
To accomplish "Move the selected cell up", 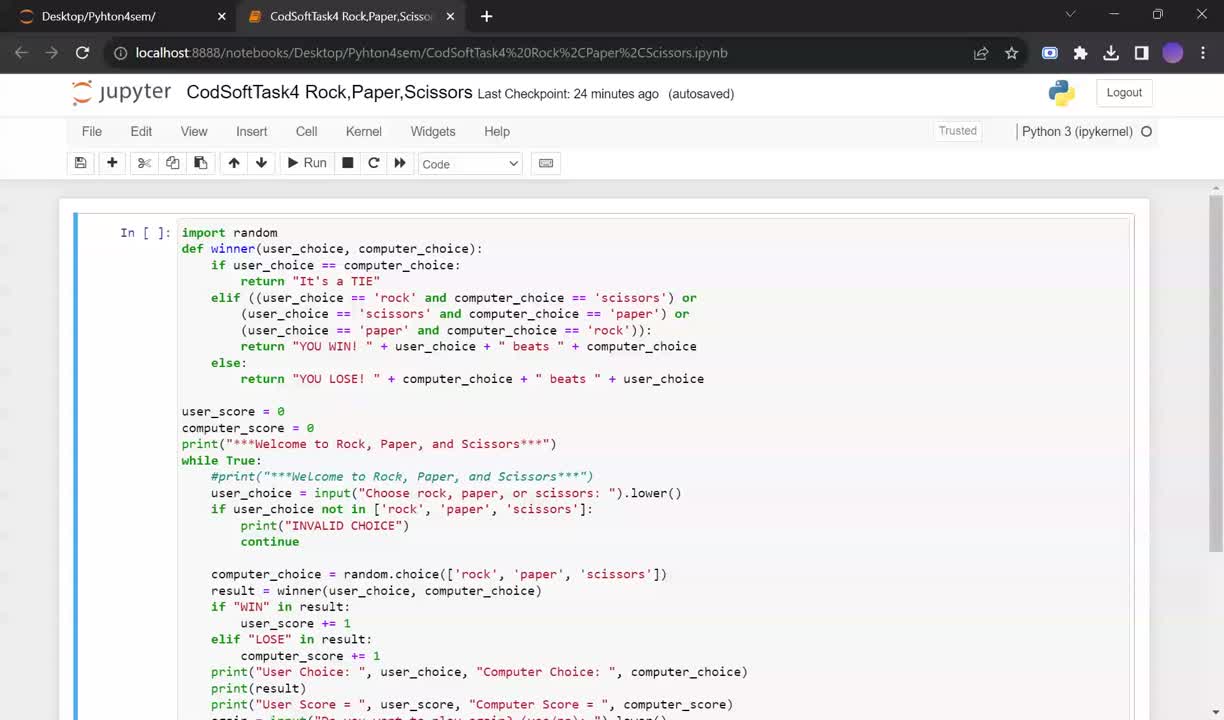I will (234, 163).
